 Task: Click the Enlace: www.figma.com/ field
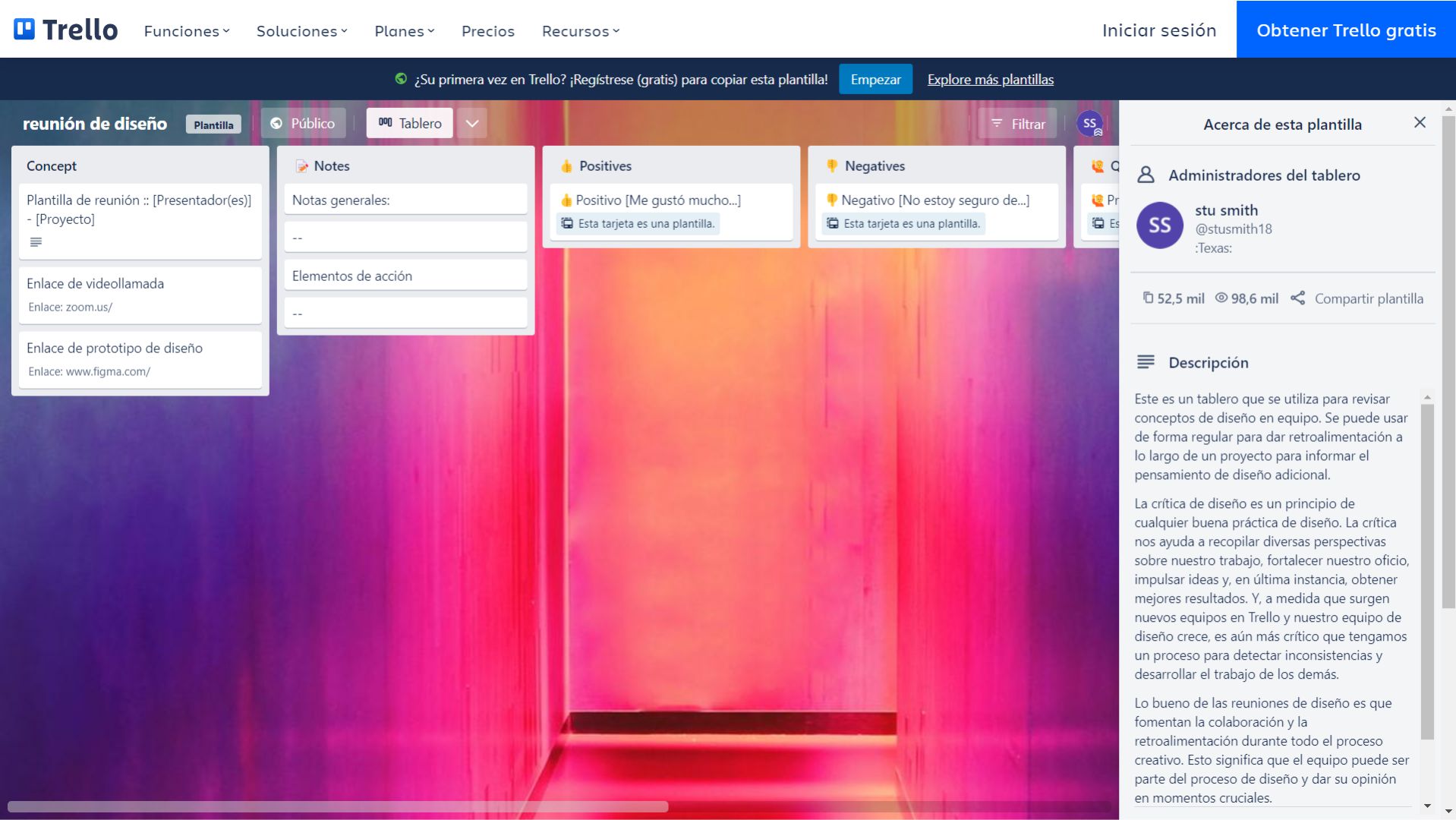click(x=90, y=371)
